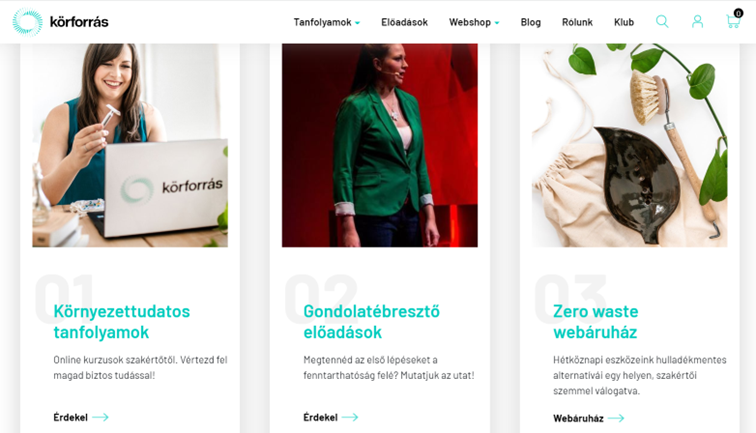Open the shopping cart icon
Viewport: 756px width, 433px height.
coord(733,22)
